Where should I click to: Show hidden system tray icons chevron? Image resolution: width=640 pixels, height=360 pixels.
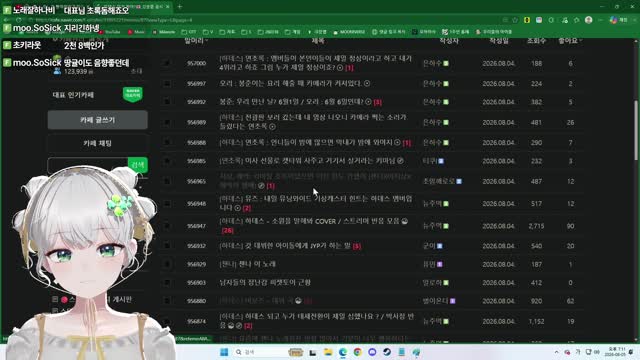(x=556, y=352)
